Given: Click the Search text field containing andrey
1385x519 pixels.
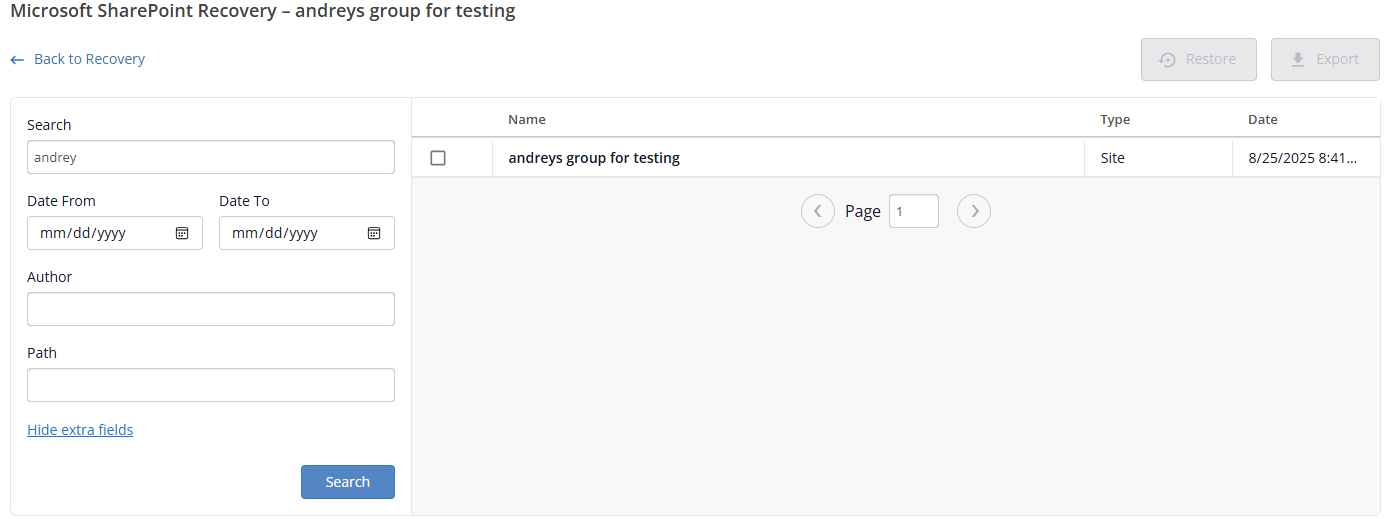Looking at the screenshot, I should (210, 157).
